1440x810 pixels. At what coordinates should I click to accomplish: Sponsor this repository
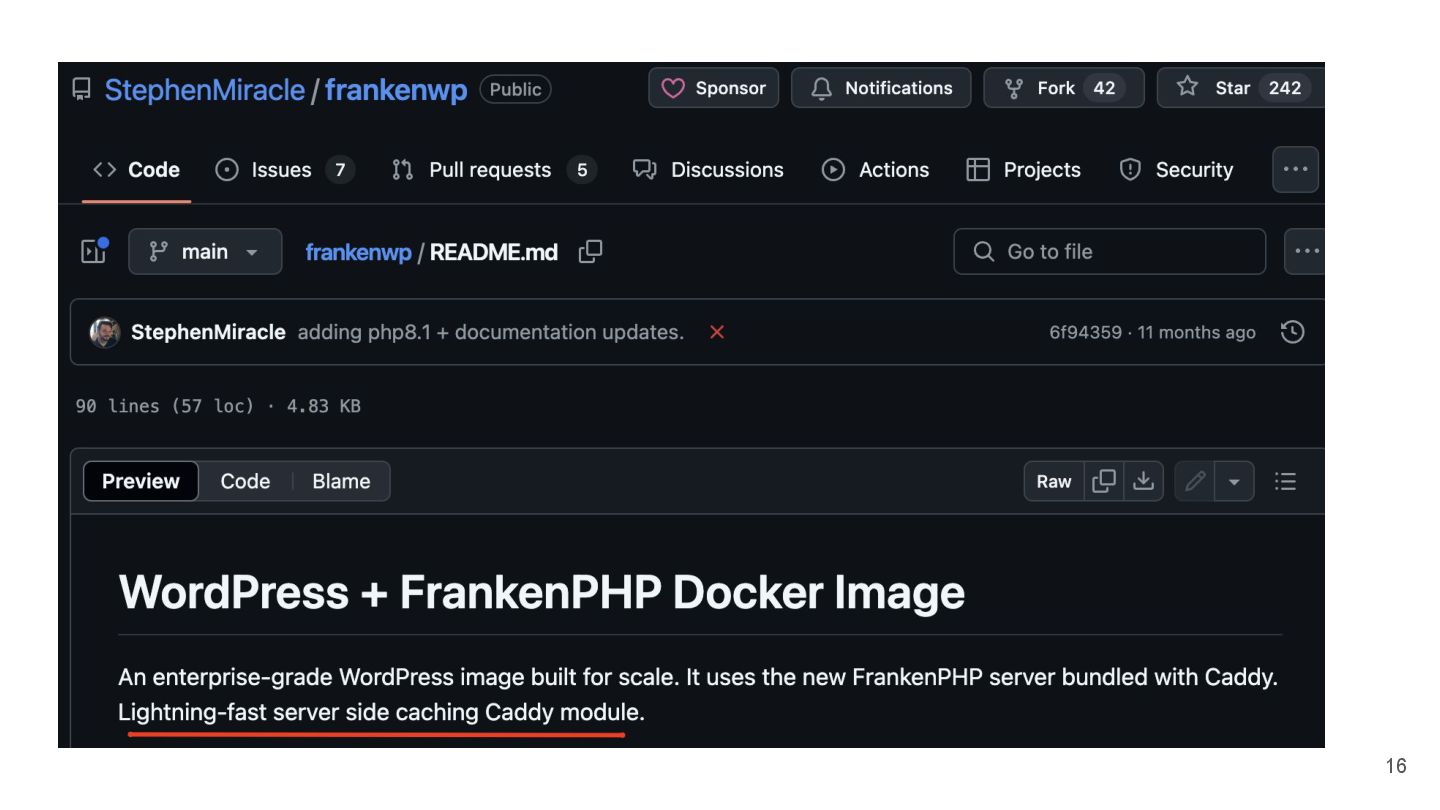tap(714, 88)
